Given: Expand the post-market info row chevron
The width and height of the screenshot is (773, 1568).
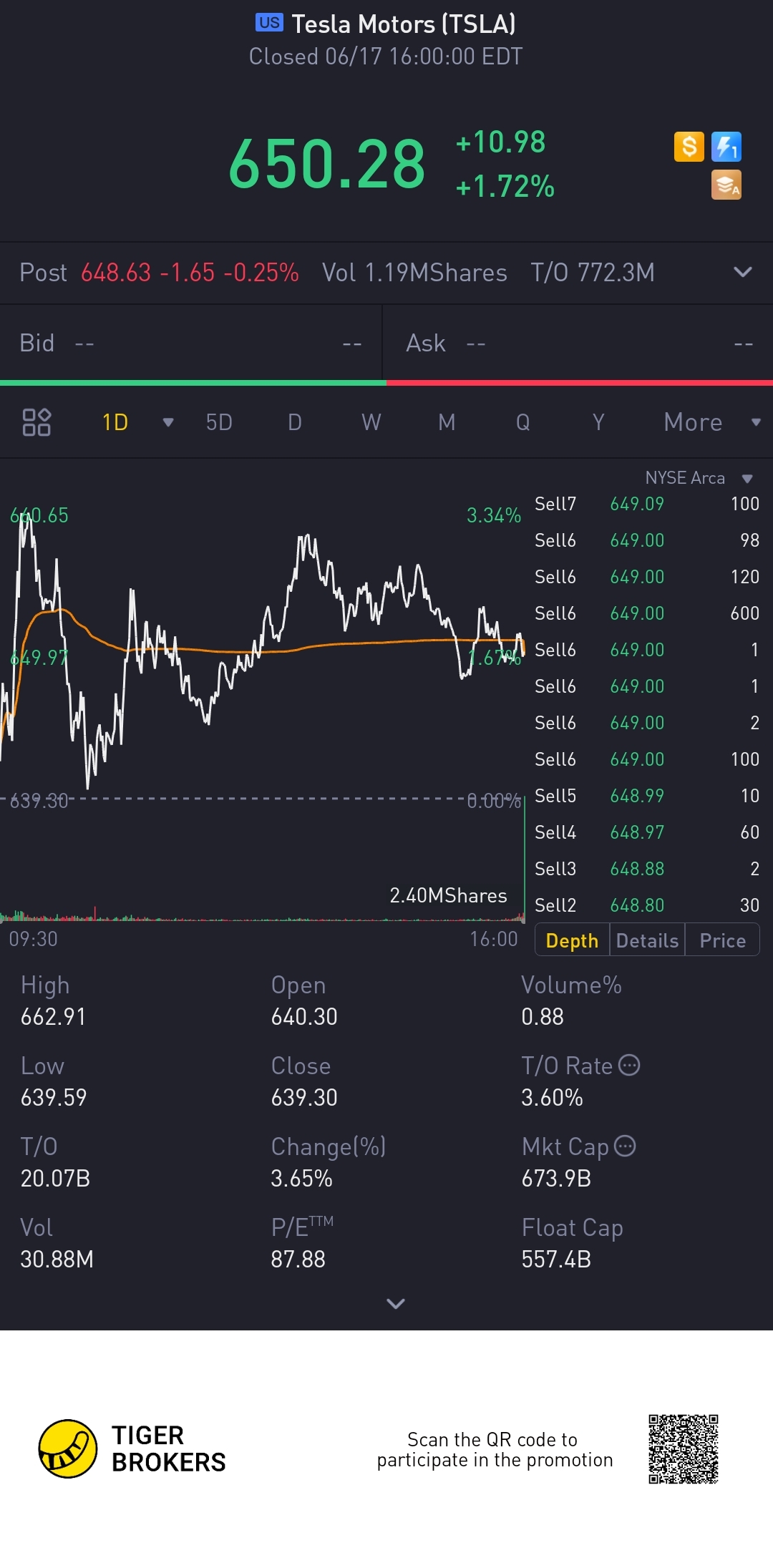Looking at the screenshot, I should click(743, 272).
